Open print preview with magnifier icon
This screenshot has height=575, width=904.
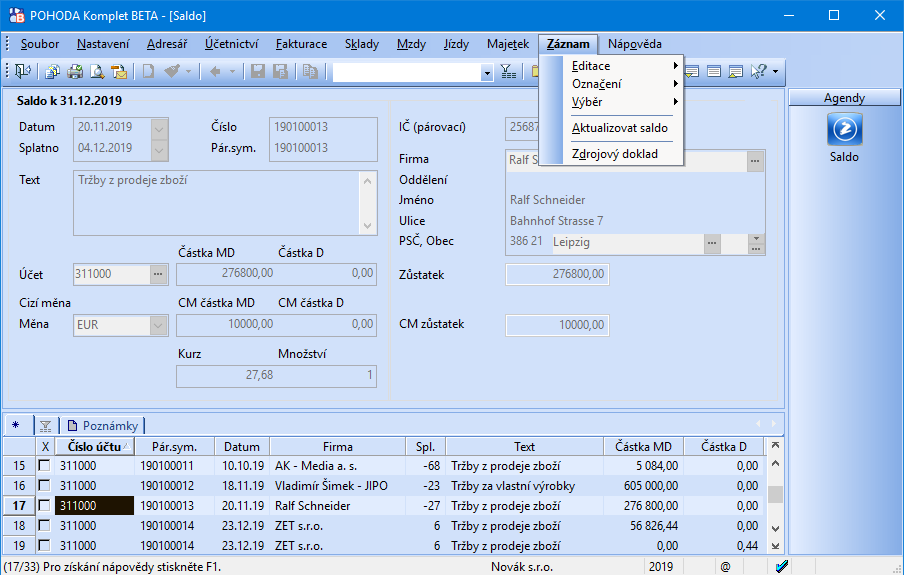tap(97, 72)
